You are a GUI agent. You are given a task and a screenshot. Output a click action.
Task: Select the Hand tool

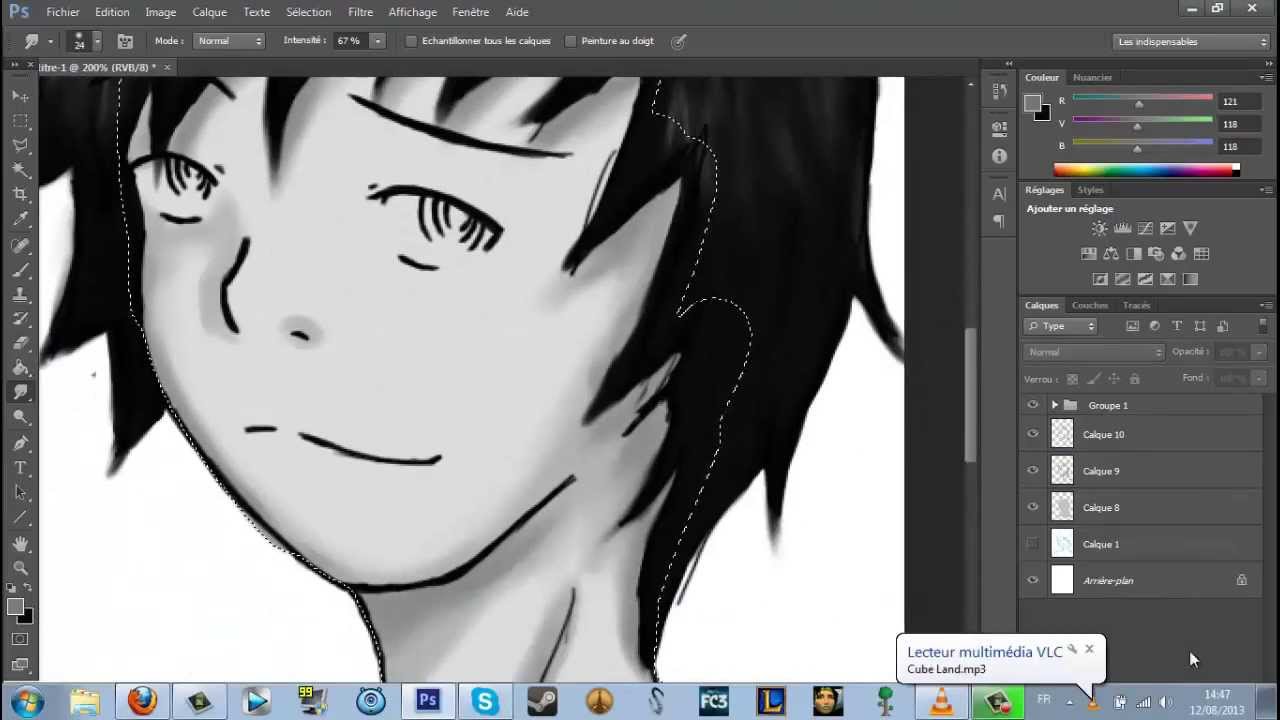click(20, 544)
